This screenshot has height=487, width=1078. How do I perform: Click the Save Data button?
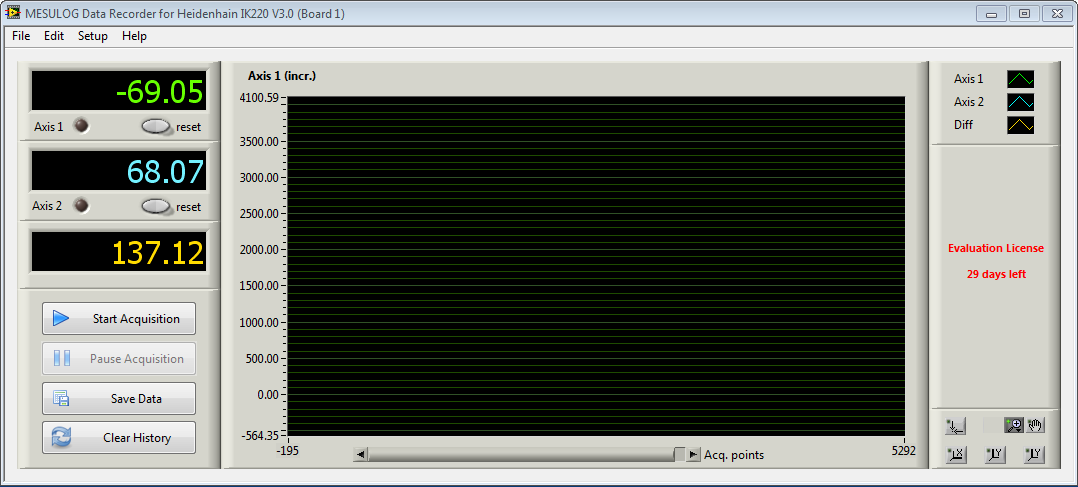pyautogui.click(x=119, y=398)
